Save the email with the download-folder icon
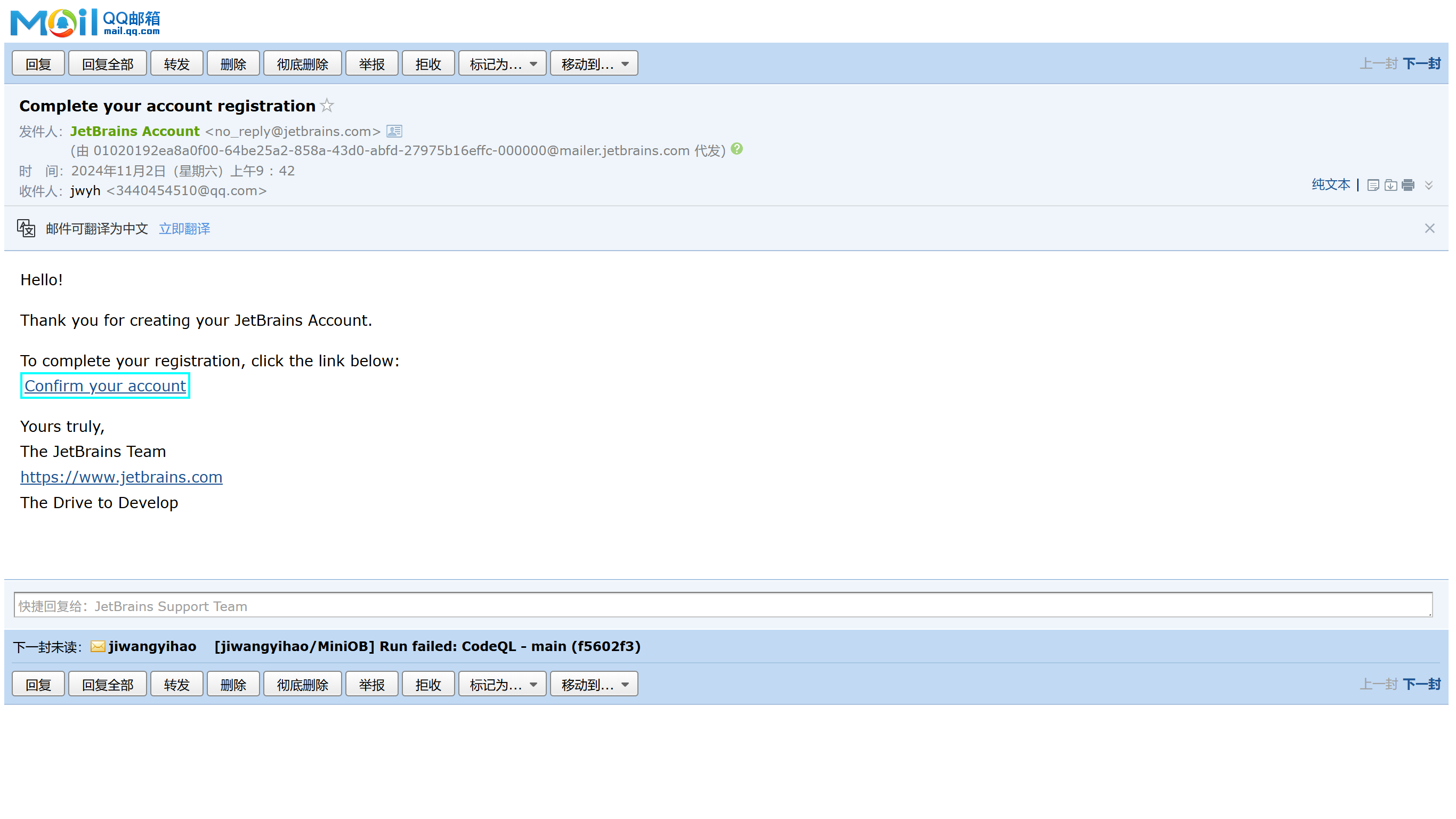Image resolution: width=1456 pixels, height=819 pixels. pyautogui.click(x=1390, y=185)
